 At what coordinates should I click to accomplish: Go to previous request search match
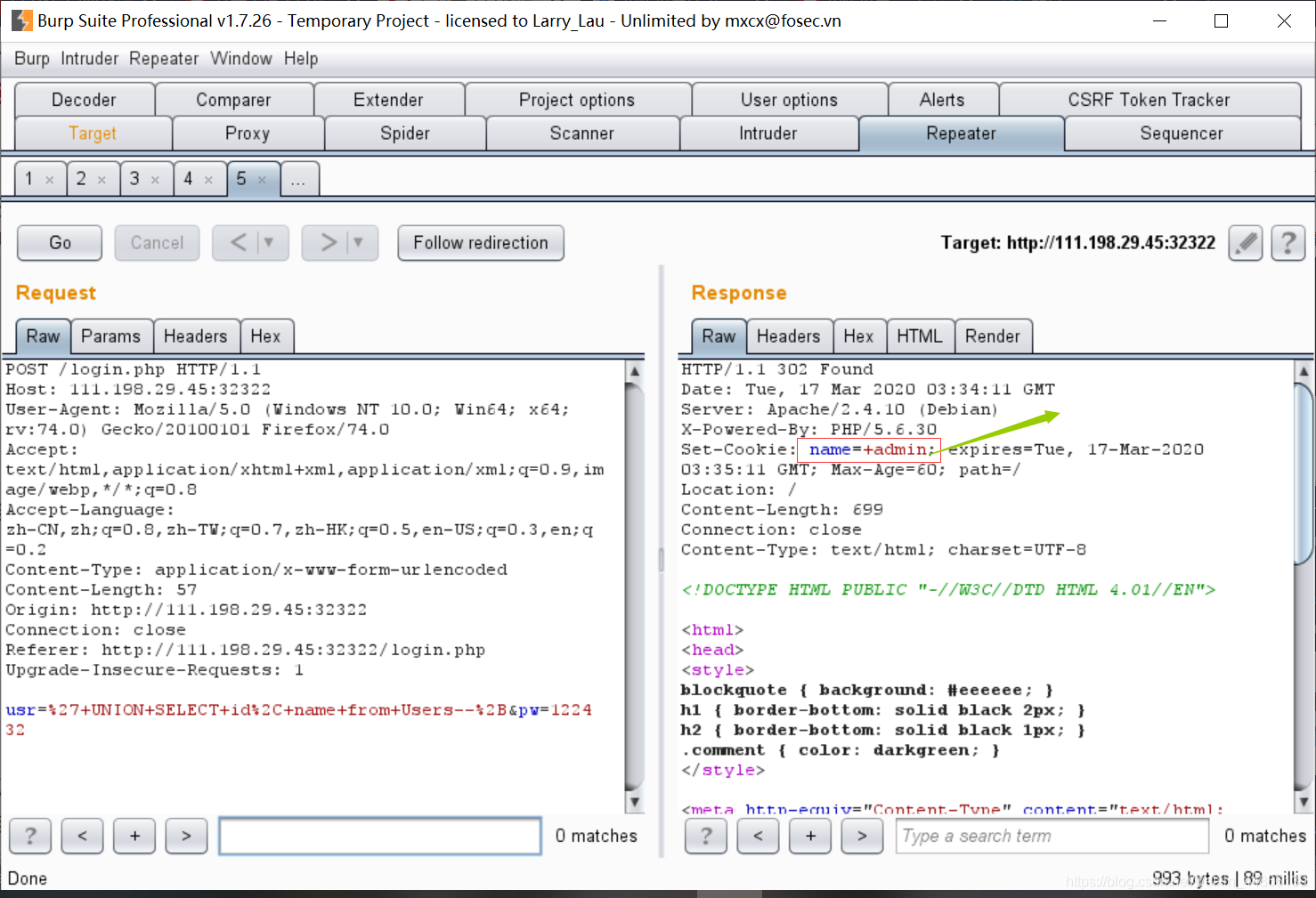[83, 836]
